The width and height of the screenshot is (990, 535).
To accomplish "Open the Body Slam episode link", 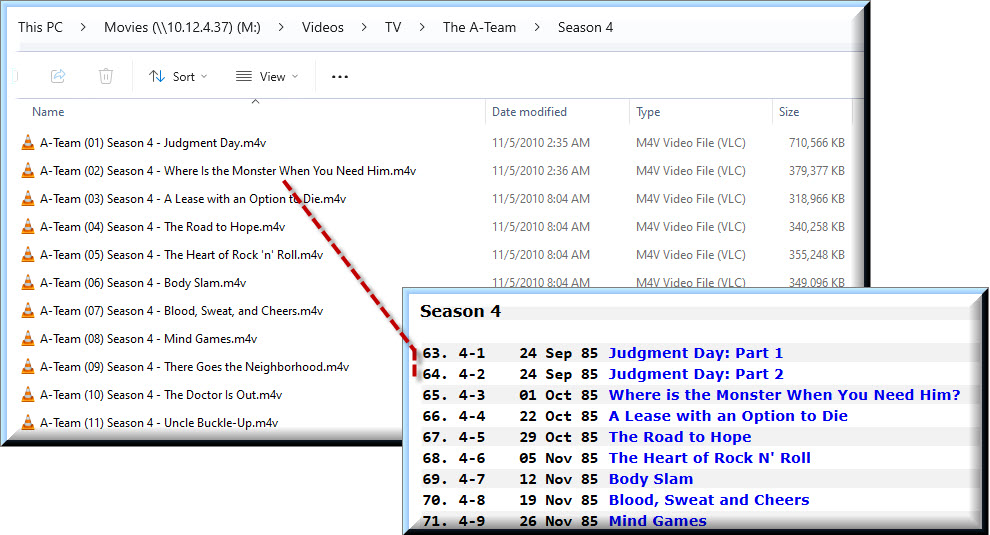I will click(650, 479).
